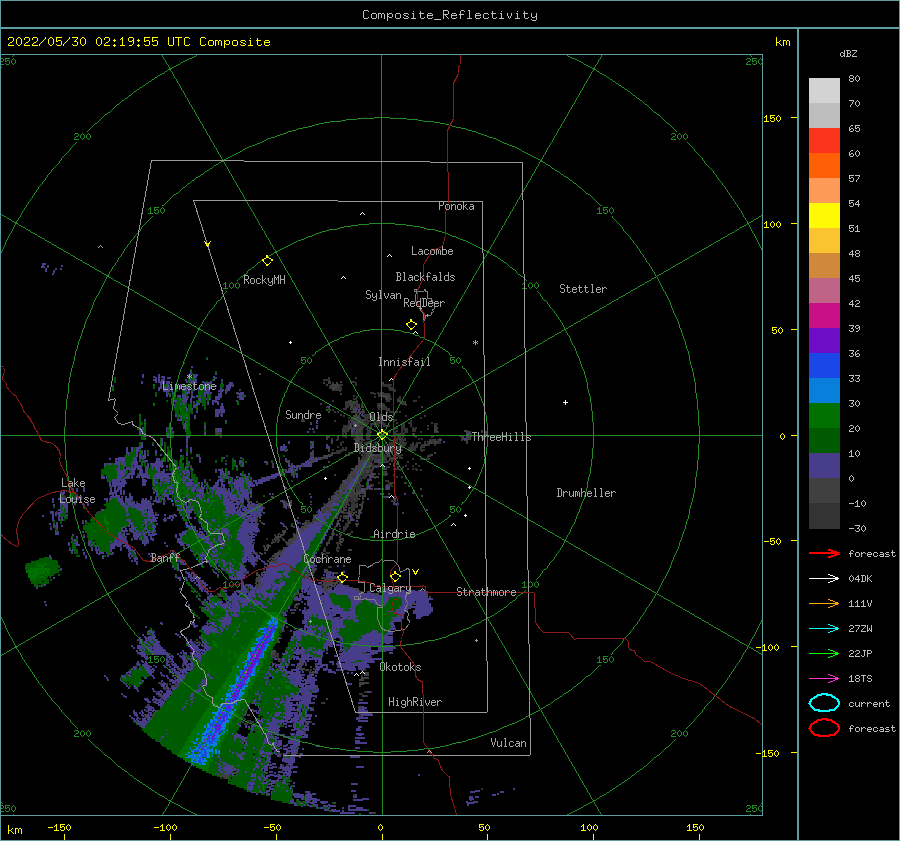Click the Cochrane city label

pos(327,559)
